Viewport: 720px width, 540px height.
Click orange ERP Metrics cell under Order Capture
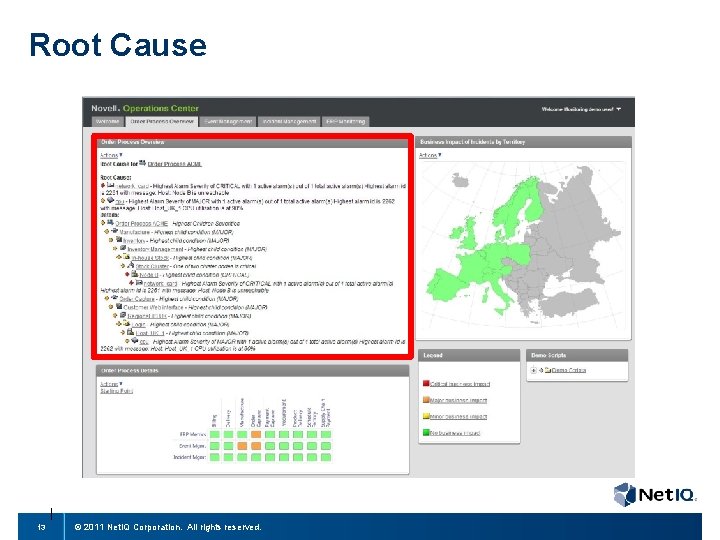[256, 434]
